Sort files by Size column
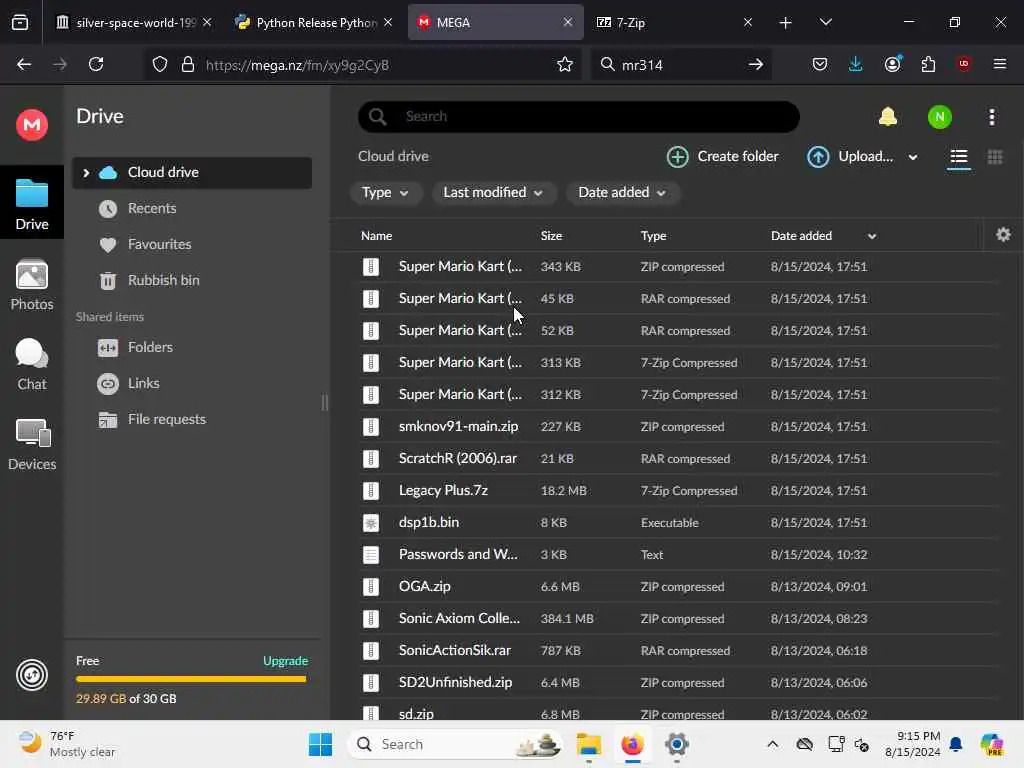 pos(551,236)
